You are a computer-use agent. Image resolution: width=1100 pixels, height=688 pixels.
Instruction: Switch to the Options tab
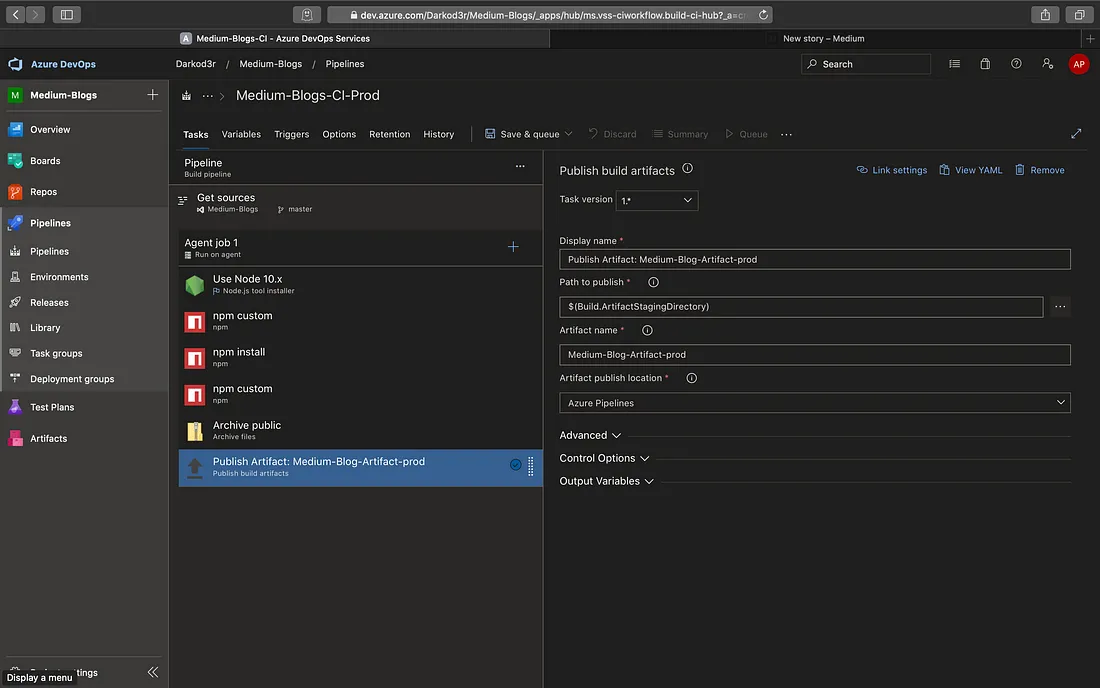(339, 134)
